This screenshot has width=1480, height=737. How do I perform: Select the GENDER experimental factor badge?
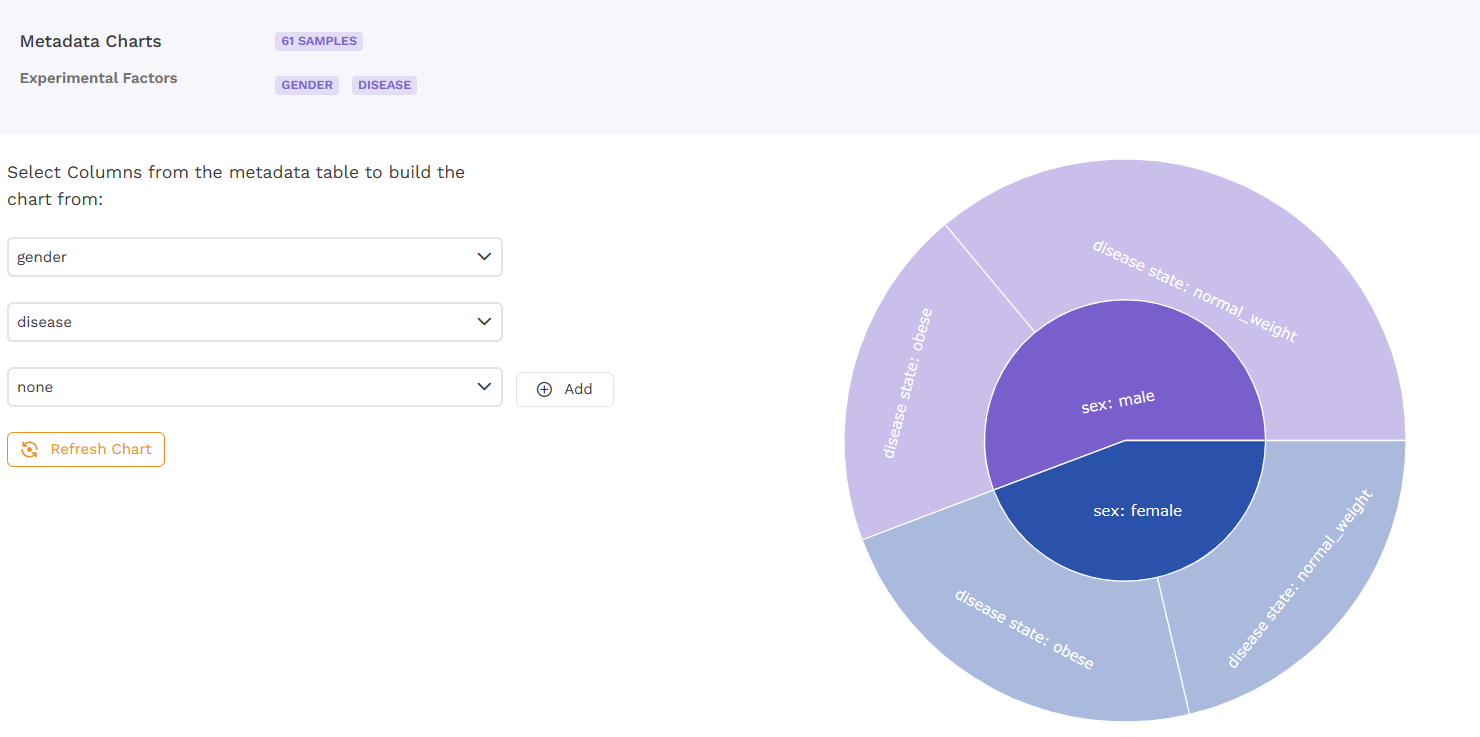[x=306, y=85]
